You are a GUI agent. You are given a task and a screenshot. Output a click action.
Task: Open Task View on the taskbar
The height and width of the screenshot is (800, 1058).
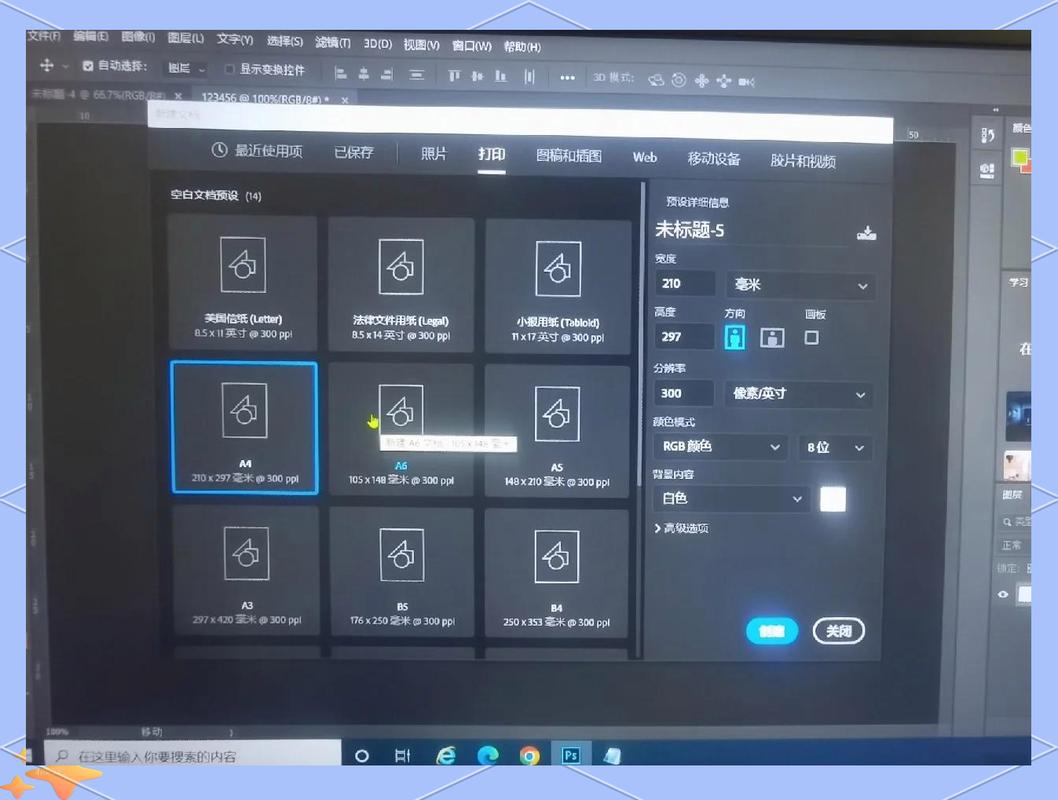[402, 755]
